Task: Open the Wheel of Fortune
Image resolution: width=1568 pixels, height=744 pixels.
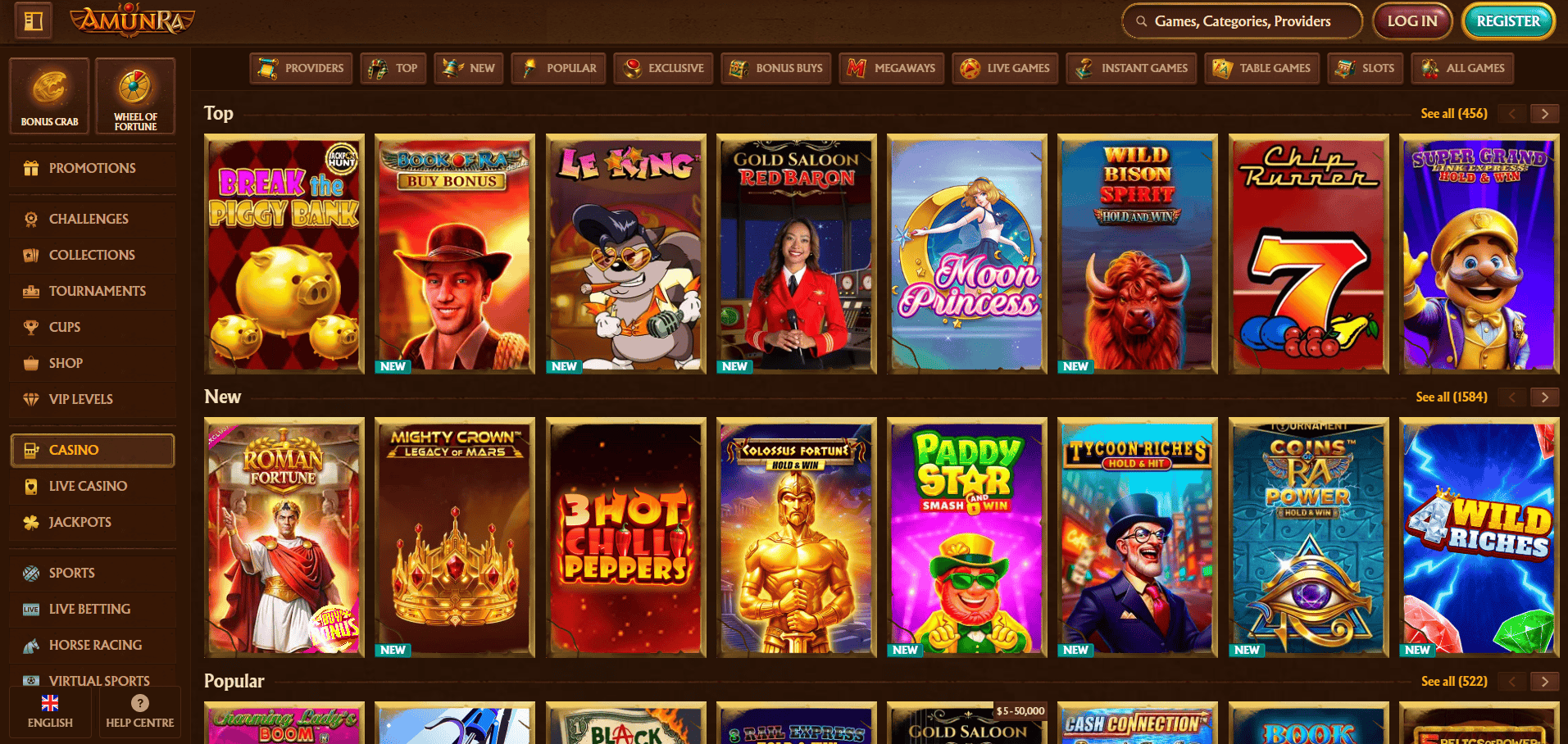Action: tap(135, 96)
